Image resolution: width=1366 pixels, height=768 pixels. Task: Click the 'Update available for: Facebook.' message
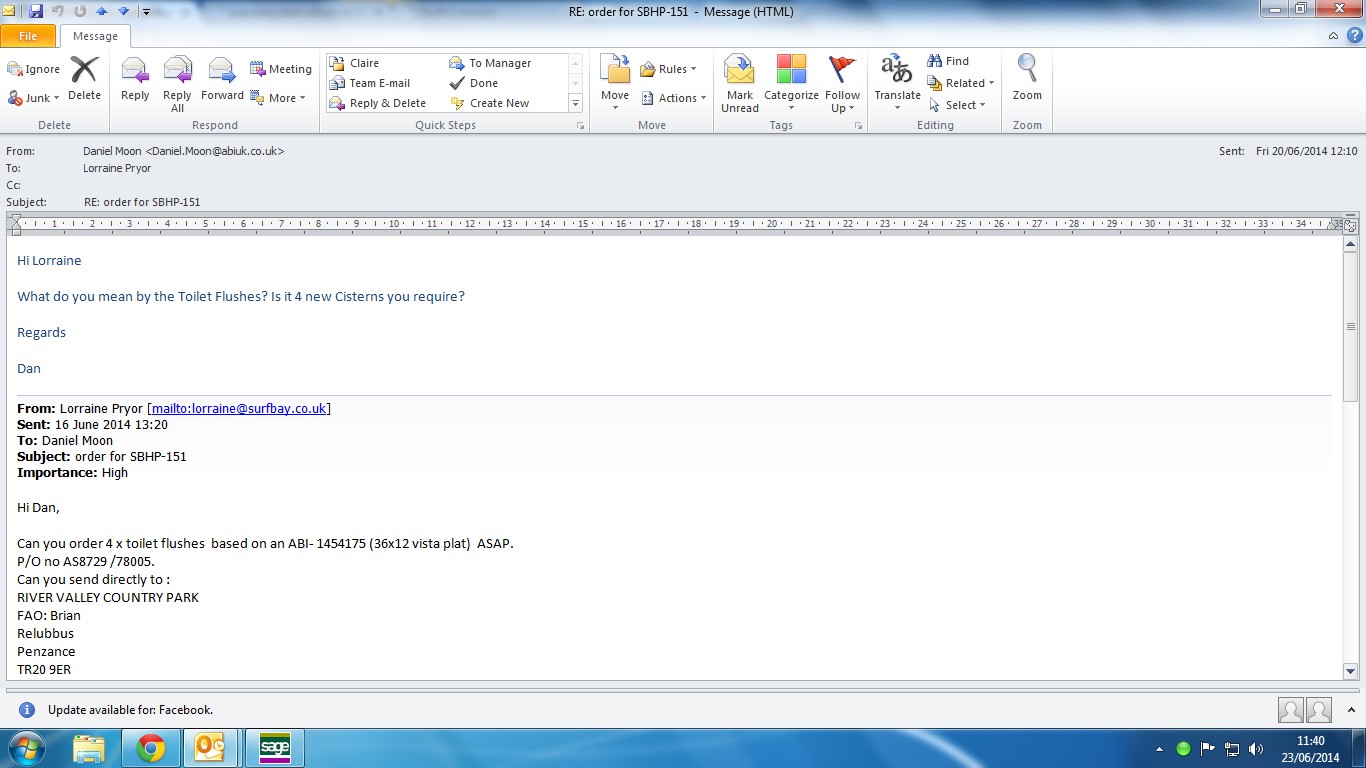[x=130, y=710]
